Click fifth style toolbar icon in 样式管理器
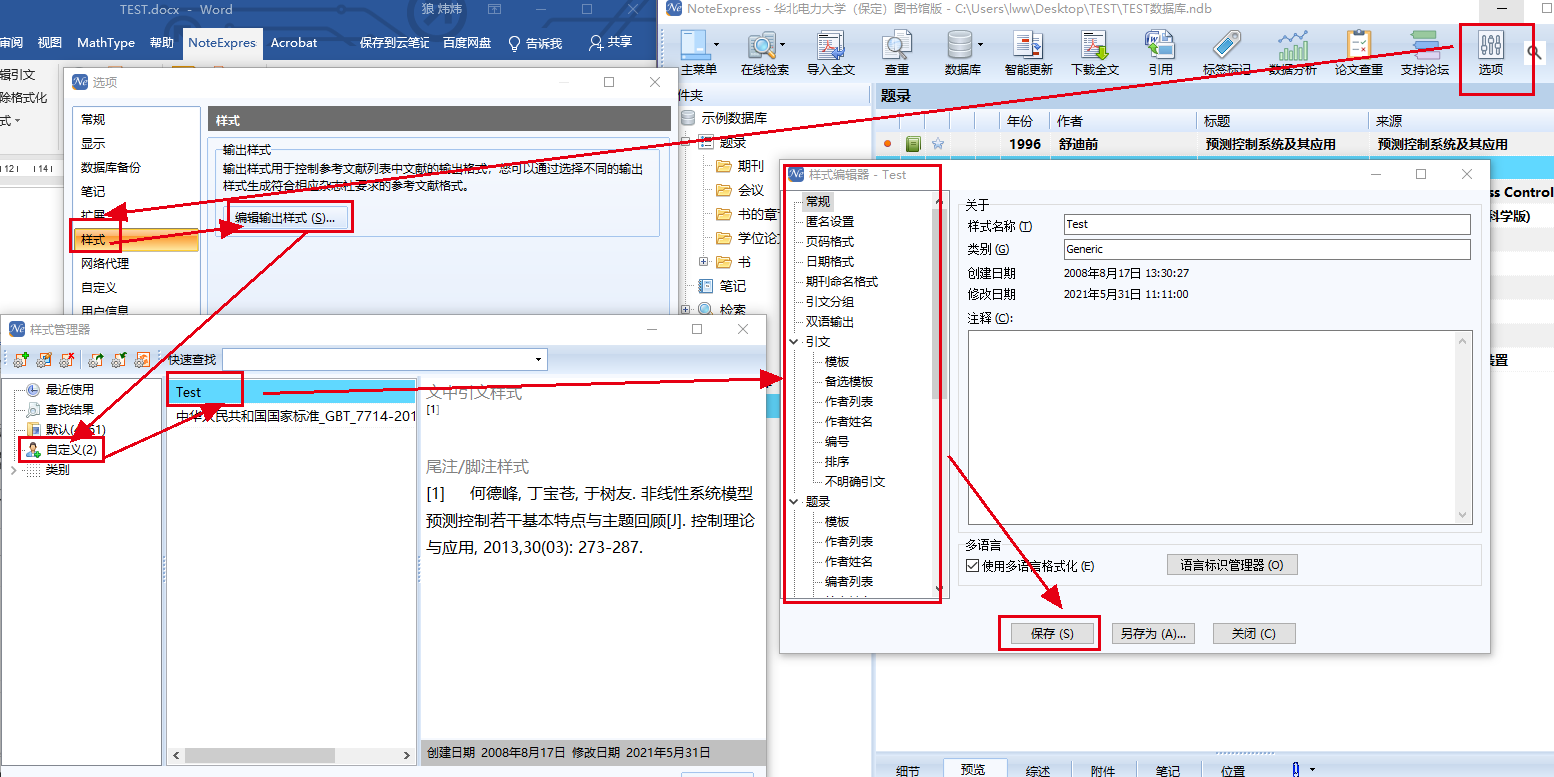1554x777 pixels. pyautogui.click(x=119, y=359)
